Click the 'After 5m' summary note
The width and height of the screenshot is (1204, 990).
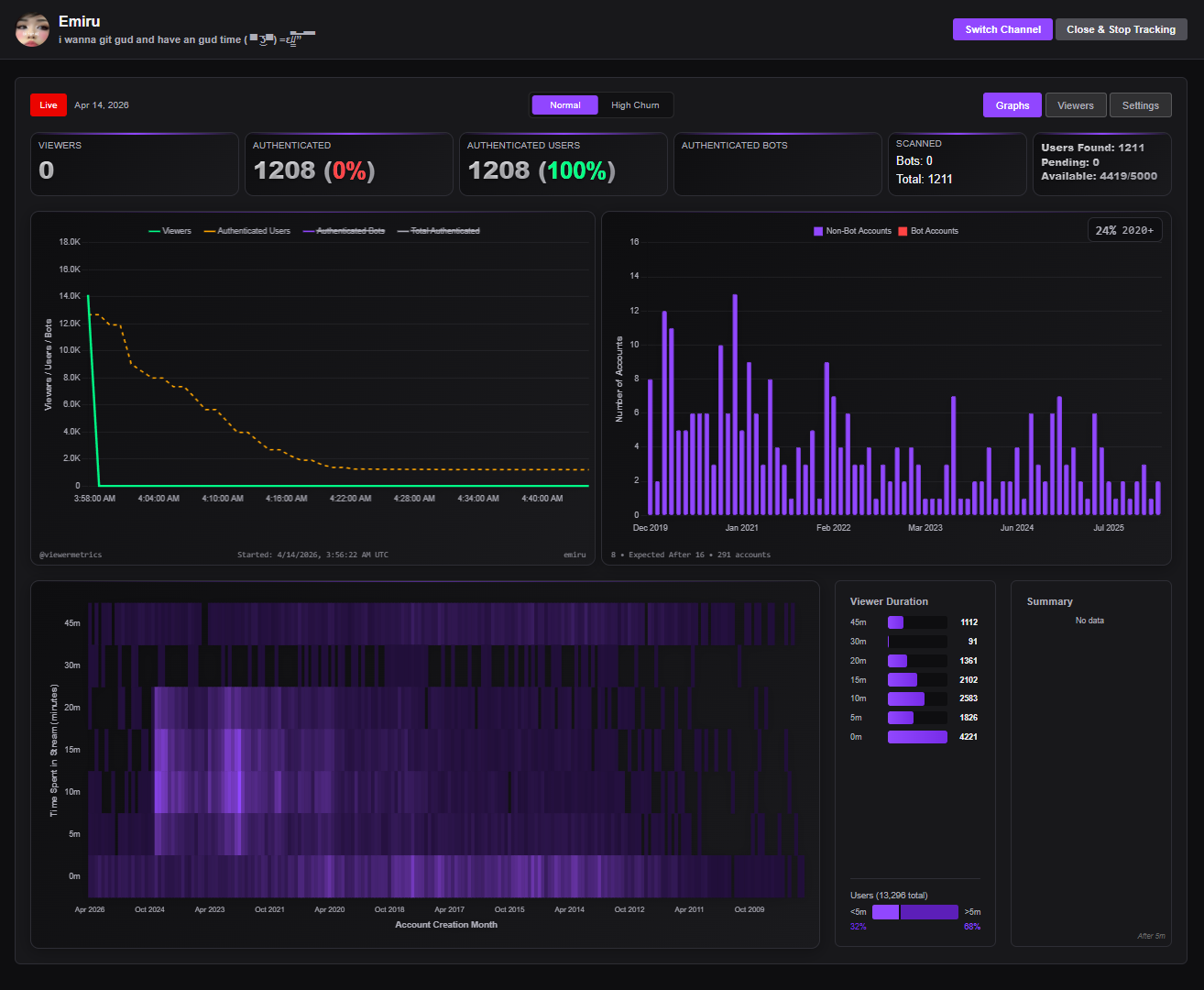click(1151, 936)
